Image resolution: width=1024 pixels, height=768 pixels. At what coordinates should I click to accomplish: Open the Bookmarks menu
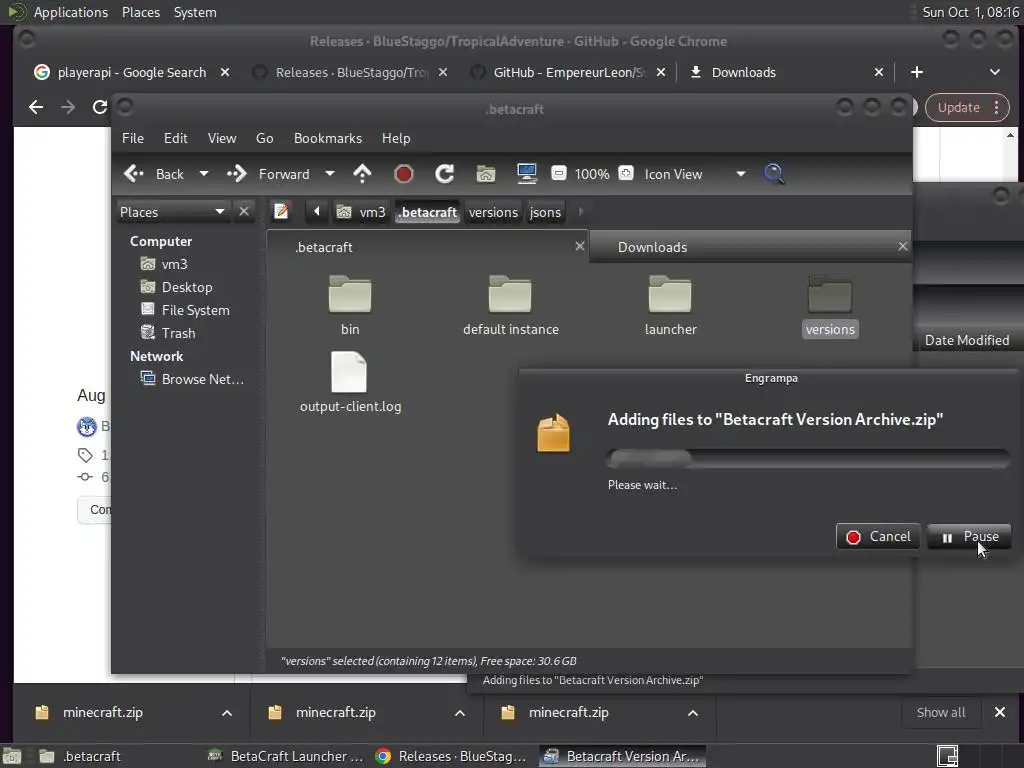328,138
